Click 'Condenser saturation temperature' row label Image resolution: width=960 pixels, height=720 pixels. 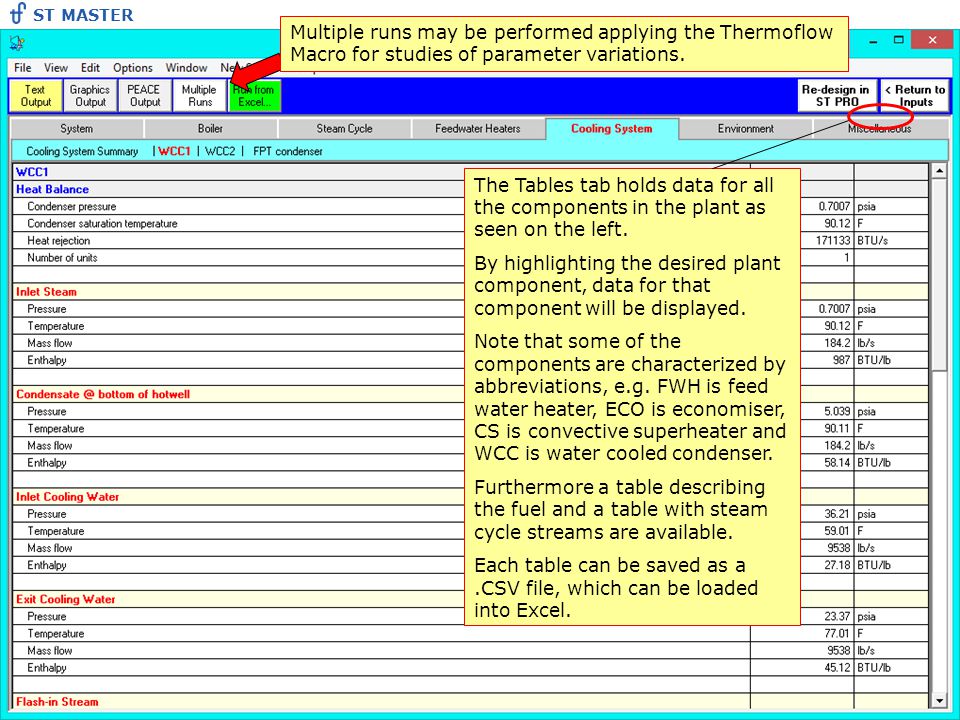[x=102, y=223]
